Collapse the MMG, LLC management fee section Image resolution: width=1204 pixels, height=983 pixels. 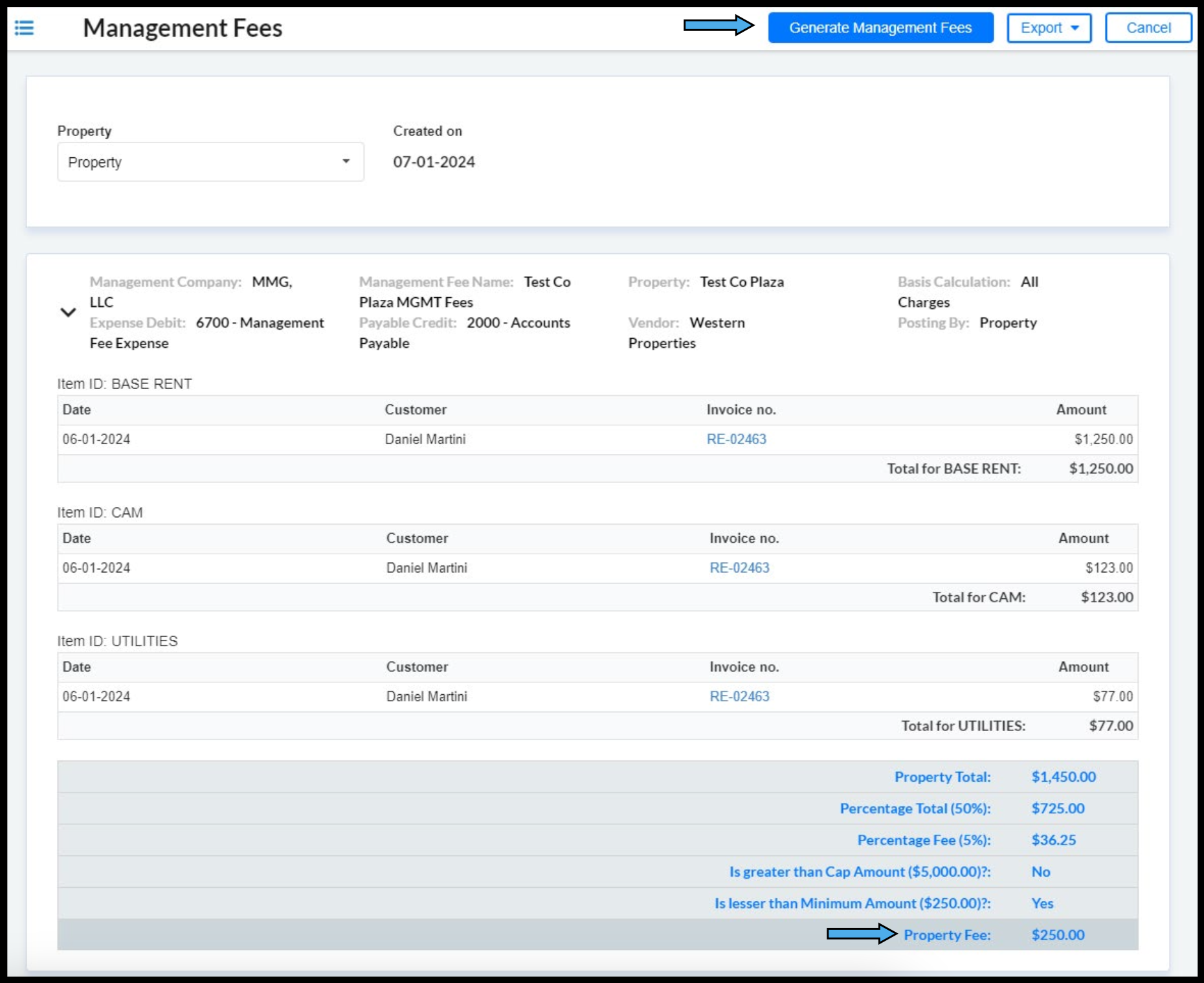[68, 312]
